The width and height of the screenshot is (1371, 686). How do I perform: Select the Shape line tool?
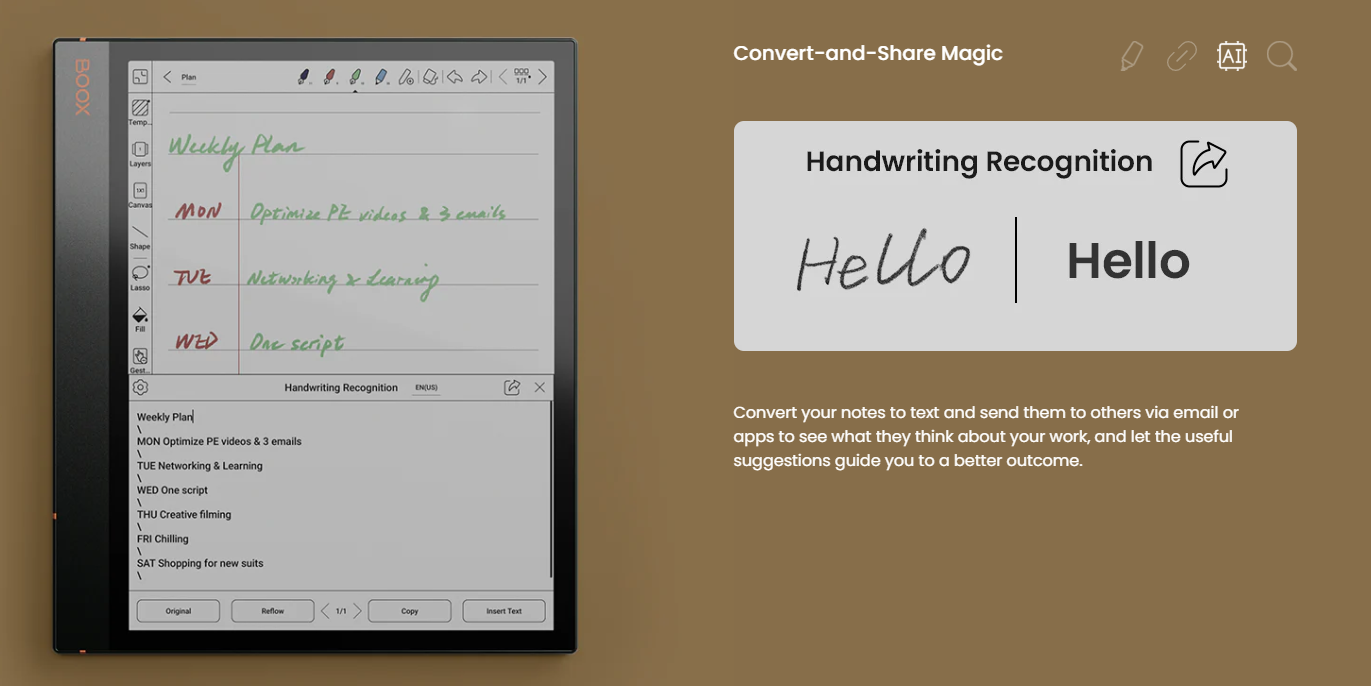[140, 233]
